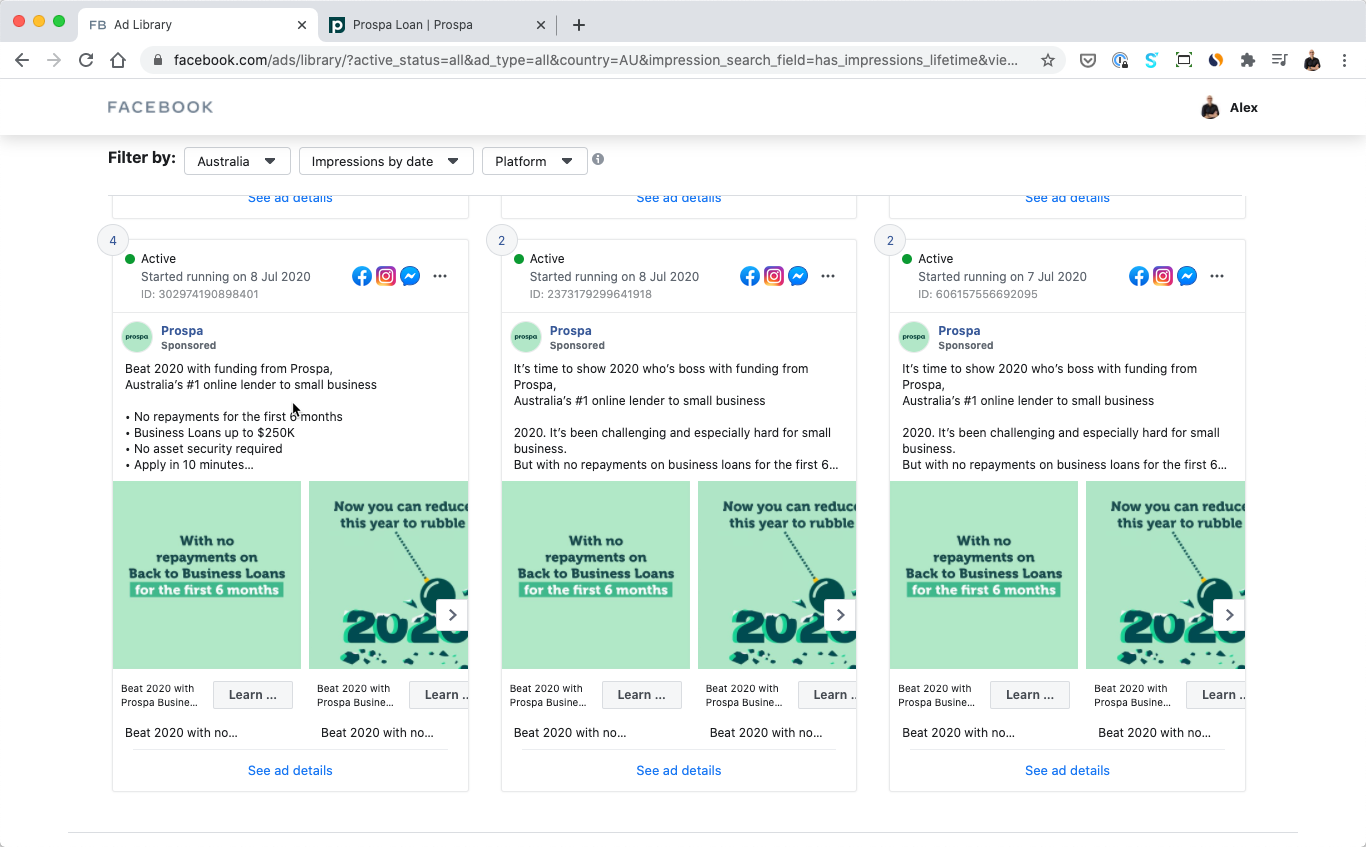
Task: Click Prospa avatar on ad ID 606157556692095
Action: (x=914, y=337)
